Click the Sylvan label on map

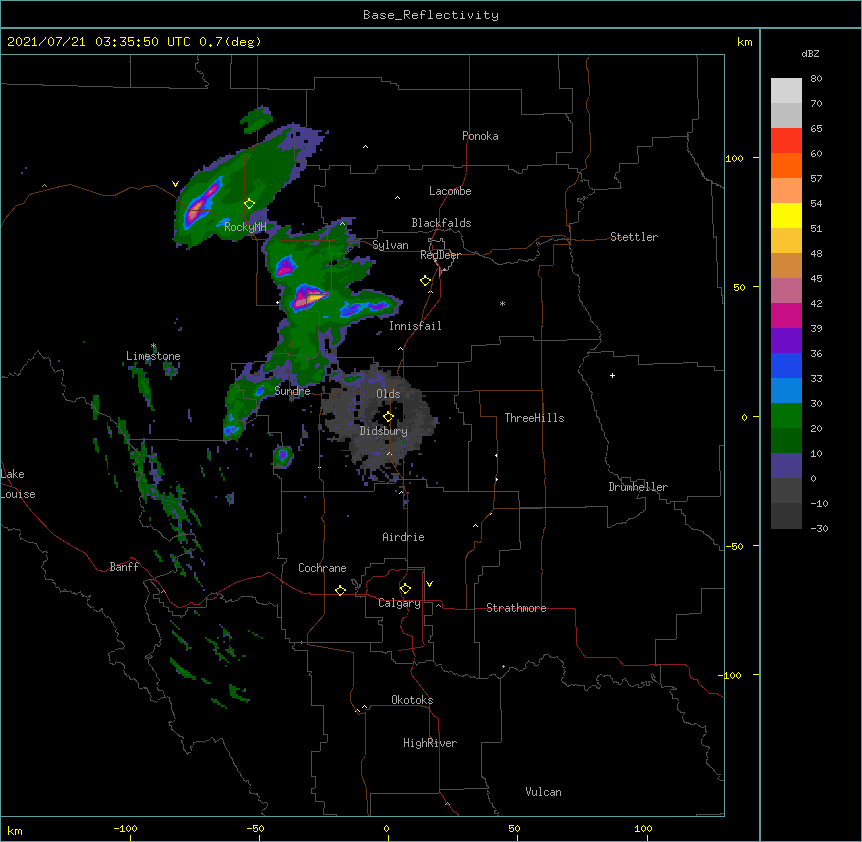click(x=390, y=245)
